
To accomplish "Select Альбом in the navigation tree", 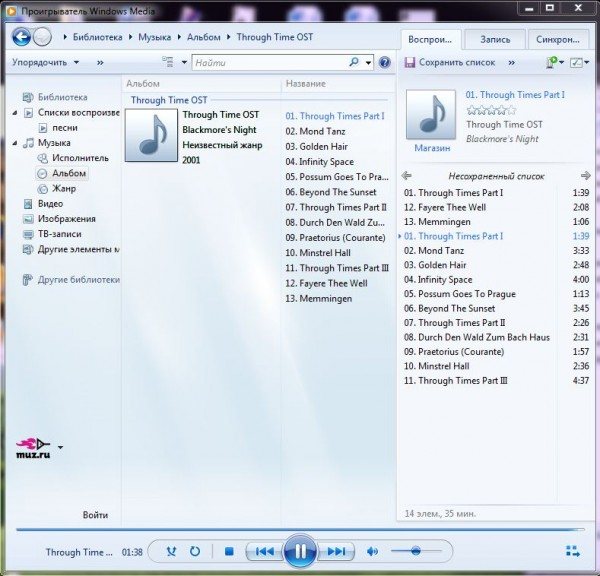I will click(x=69, y=173).
